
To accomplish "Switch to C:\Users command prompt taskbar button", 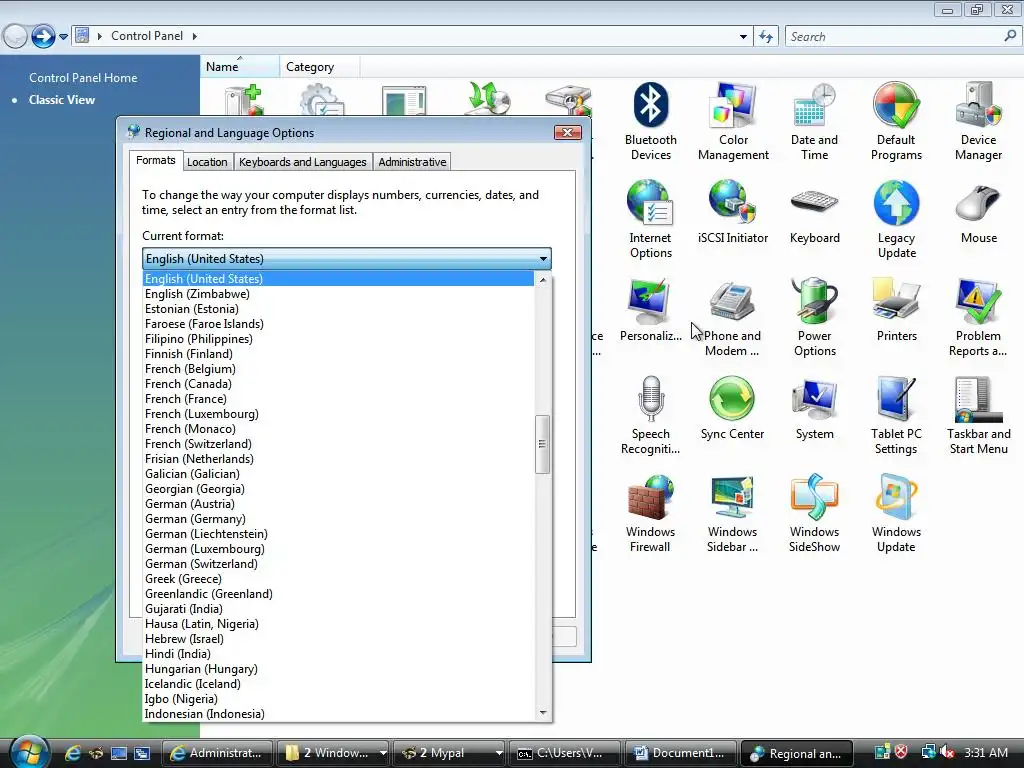I will (566, 753).
